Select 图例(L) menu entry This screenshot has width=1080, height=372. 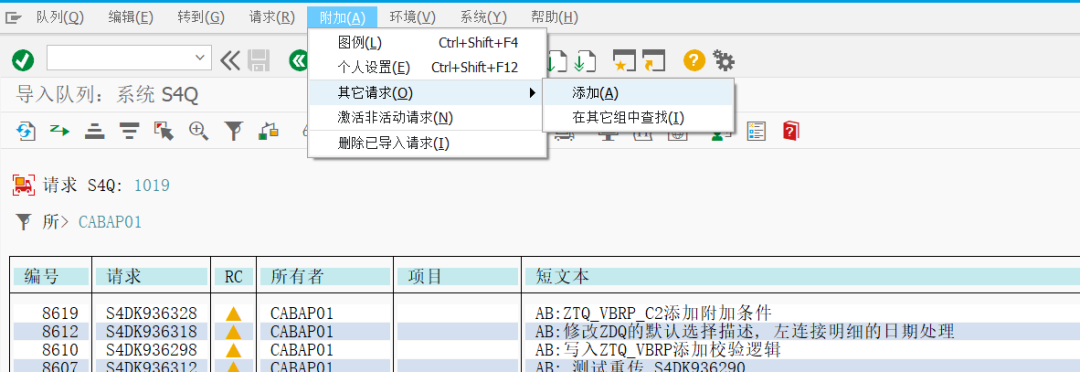tap(428, 43)
